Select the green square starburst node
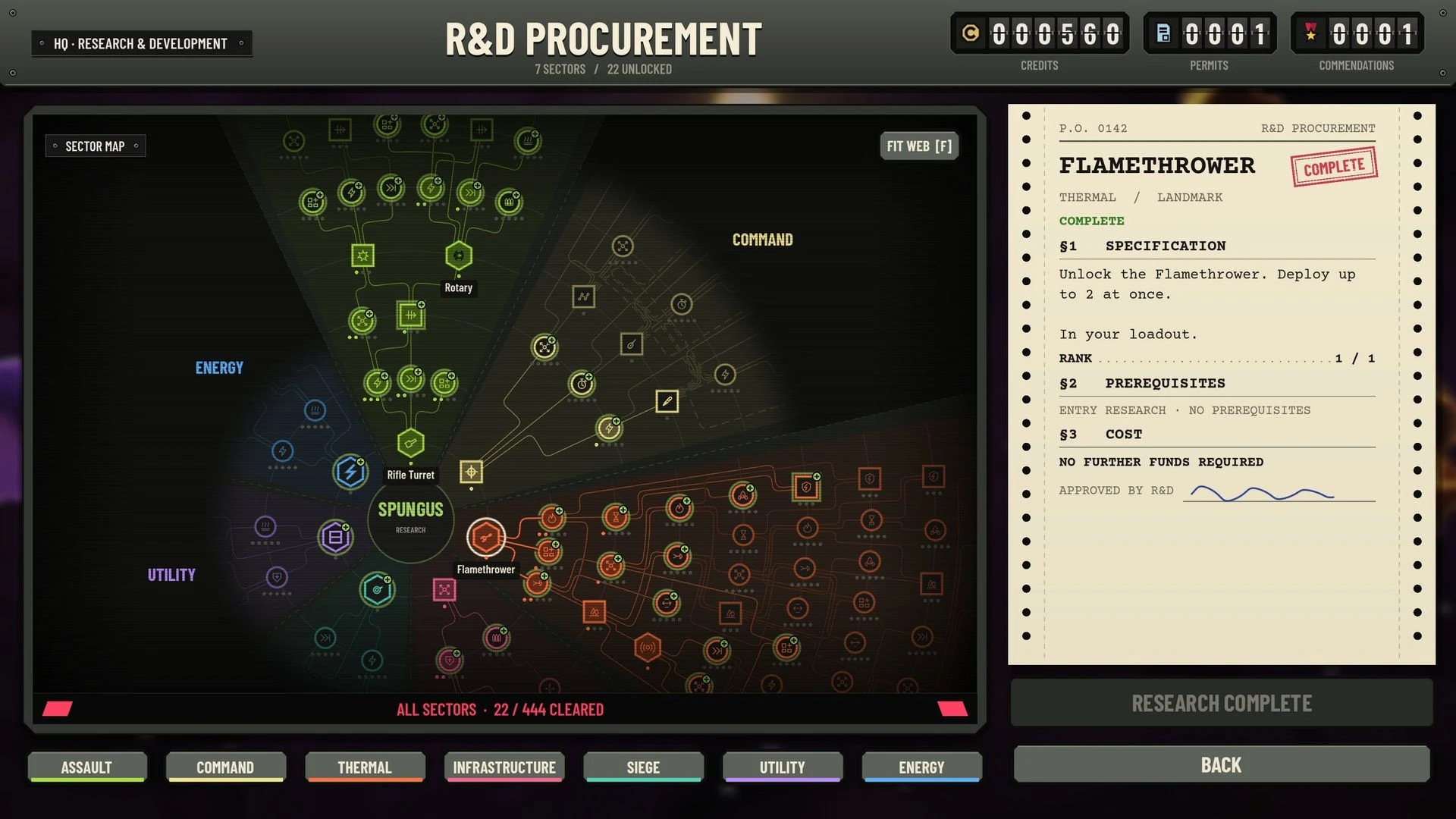The height and width of the screenshot is (819, 1456). (362, 256)
